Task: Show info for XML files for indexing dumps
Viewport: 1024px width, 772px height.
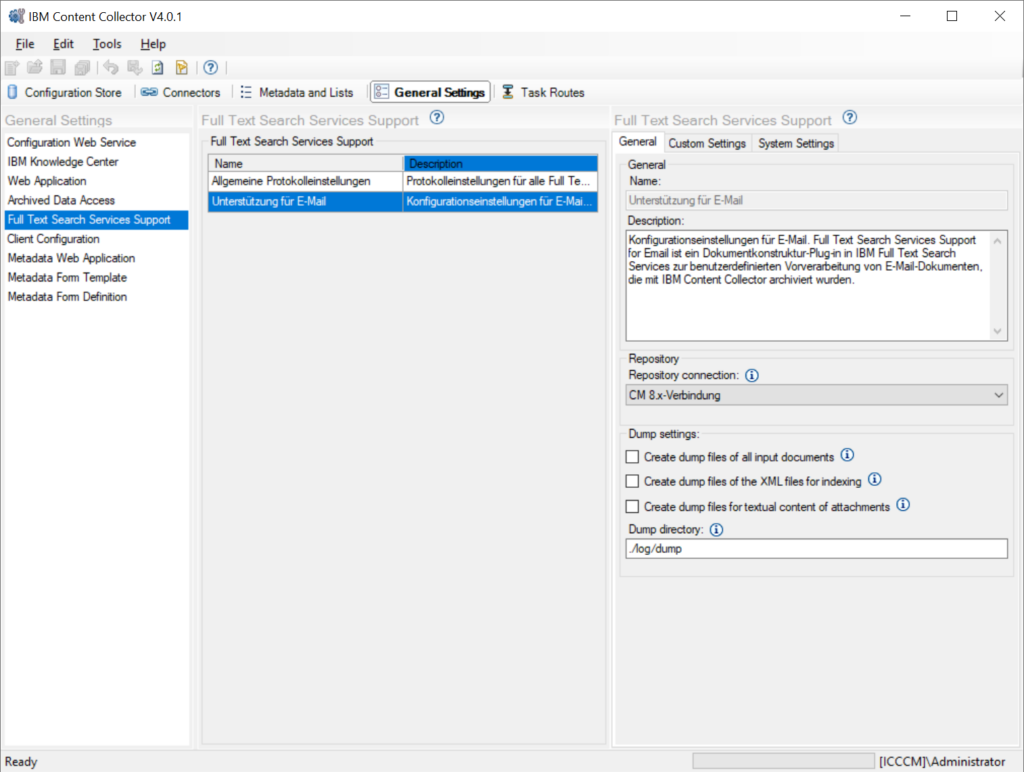Action: point(874,479)
